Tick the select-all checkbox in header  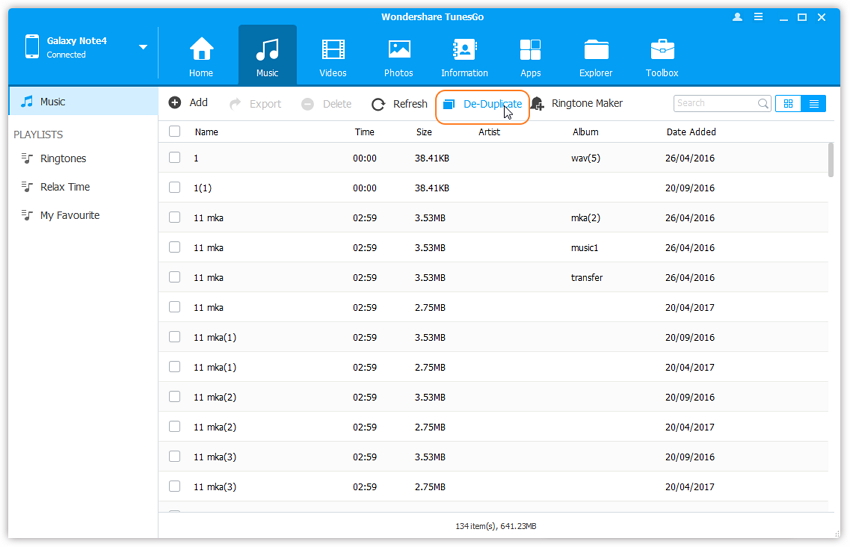(x=175, y=132)
